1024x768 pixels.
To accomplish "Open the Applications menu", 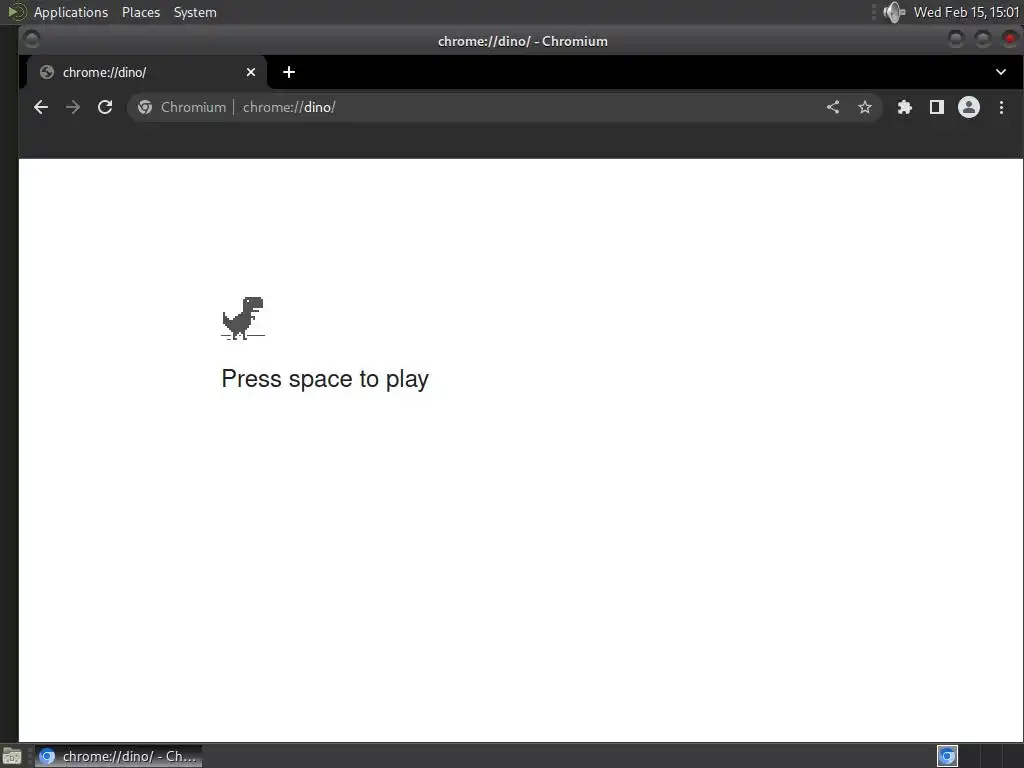I will [71, 12].
